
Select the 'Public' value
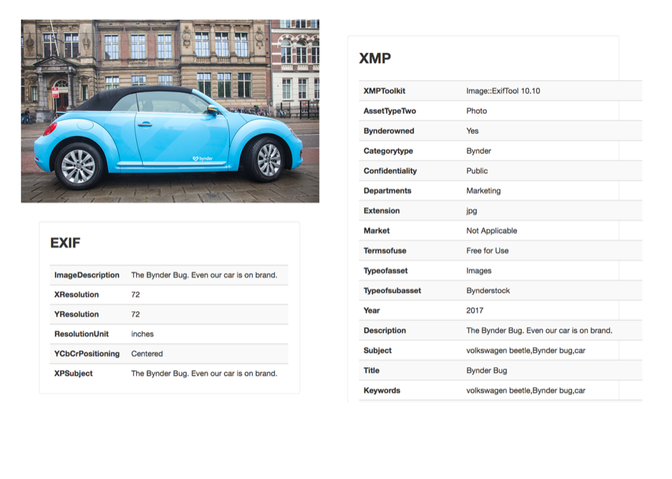(477, 171)
